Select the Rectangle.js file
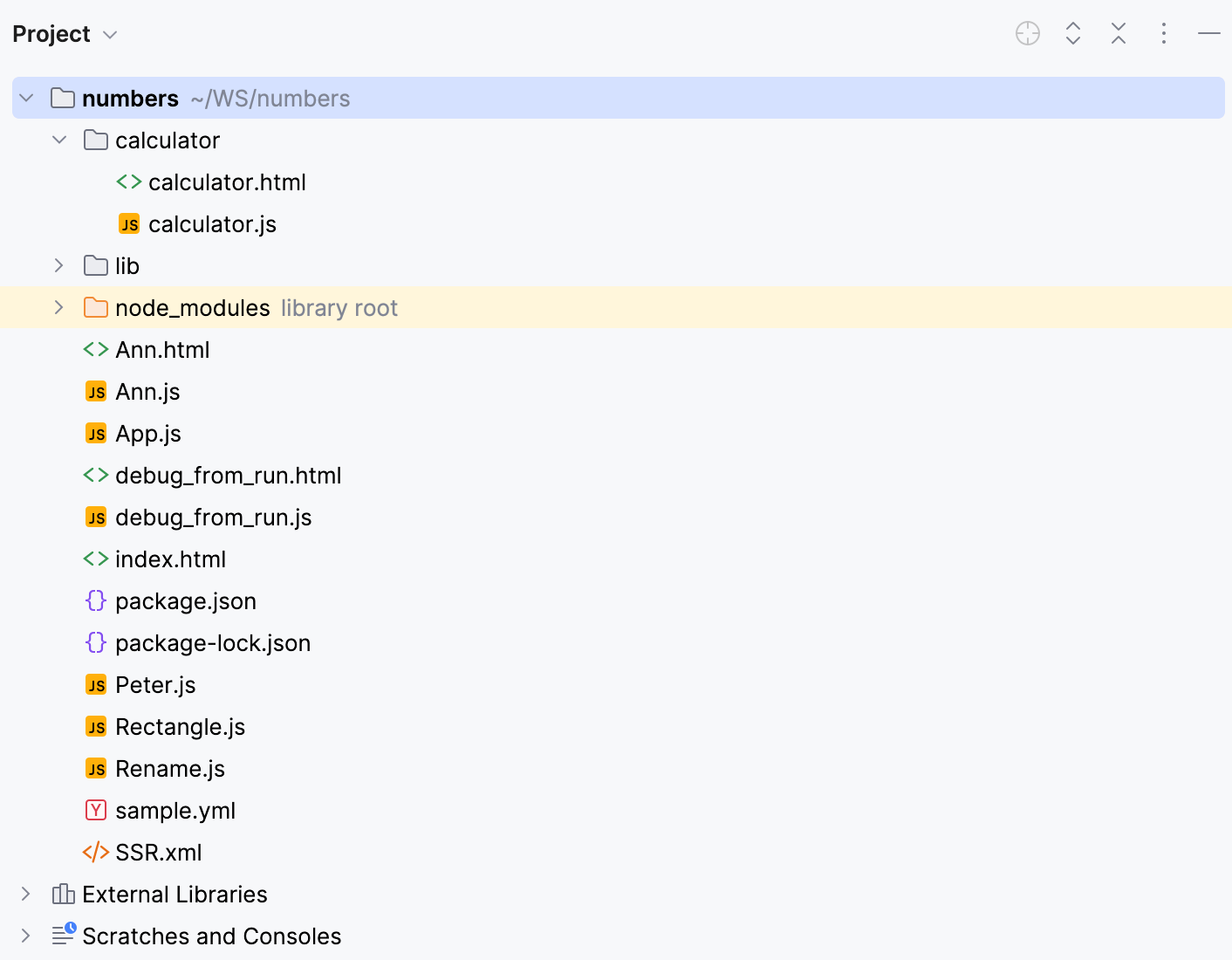Viewport: 1232px width, 960px height. coord(180,726)
